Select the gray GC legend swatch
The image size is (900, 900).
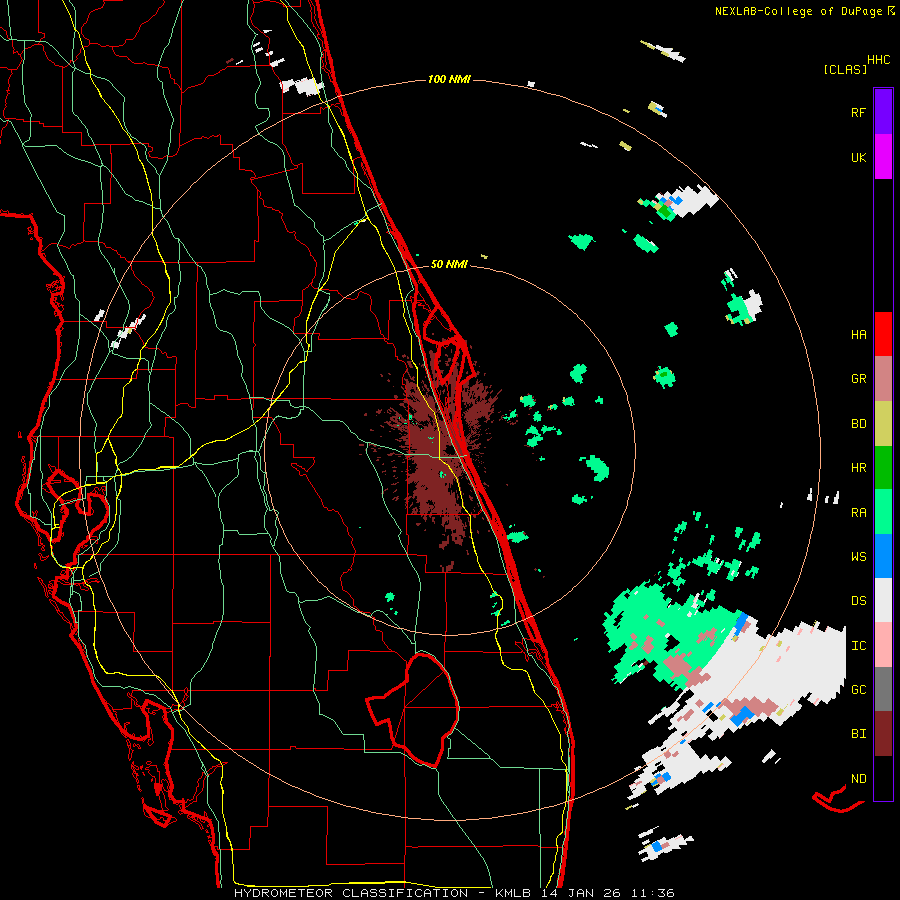pos(883,689)
